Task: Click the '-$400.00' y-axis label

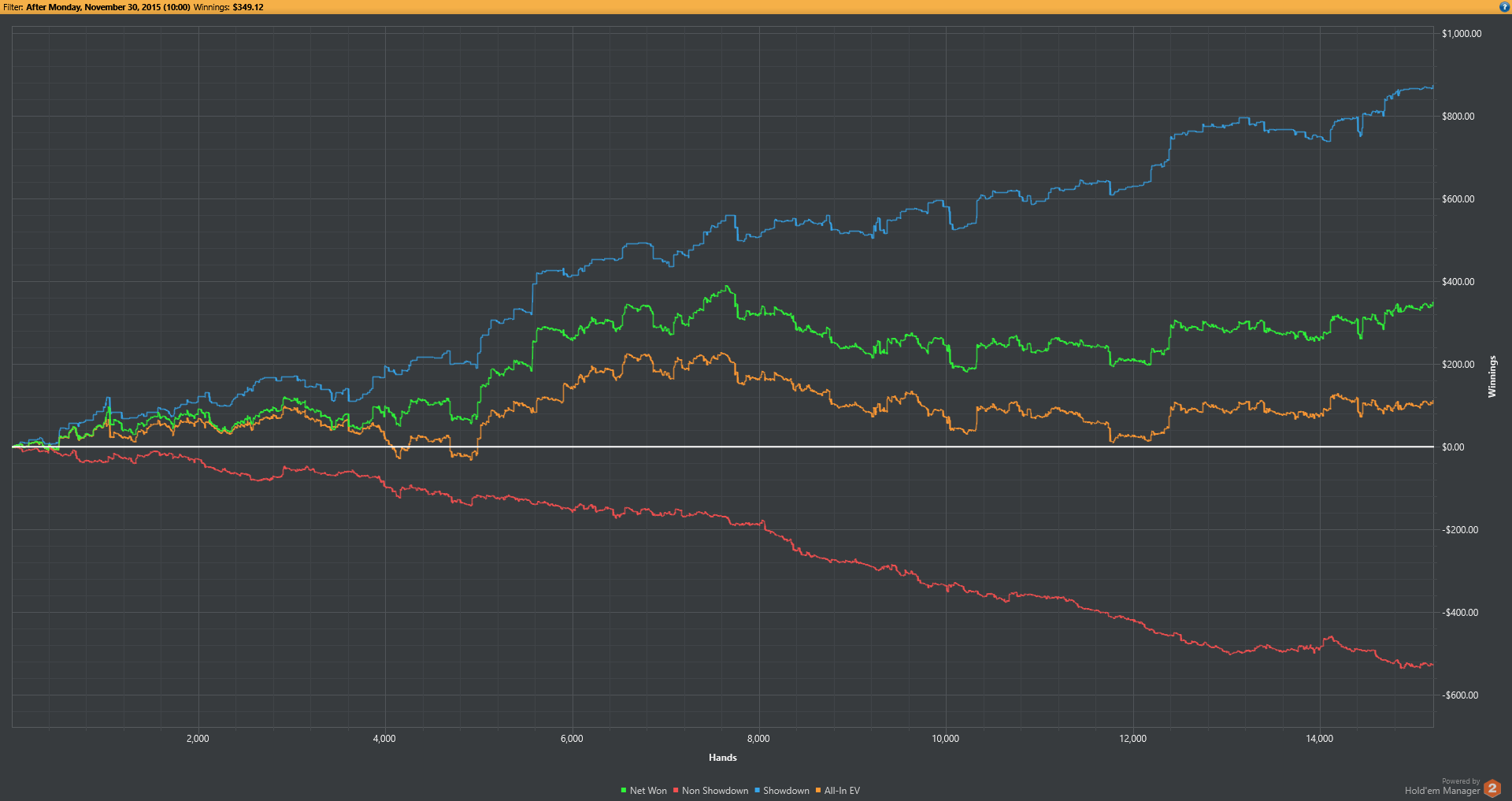Action: click(1460, 613)
